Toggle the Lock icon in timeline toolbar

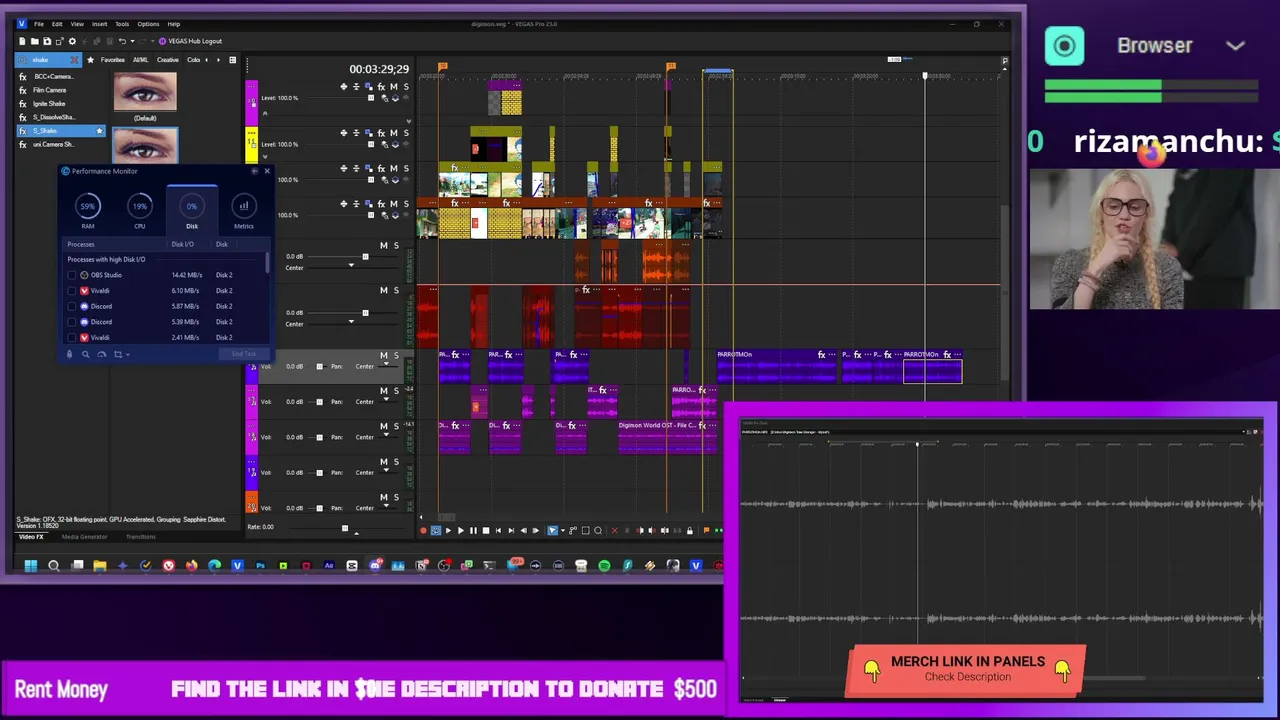690,531
